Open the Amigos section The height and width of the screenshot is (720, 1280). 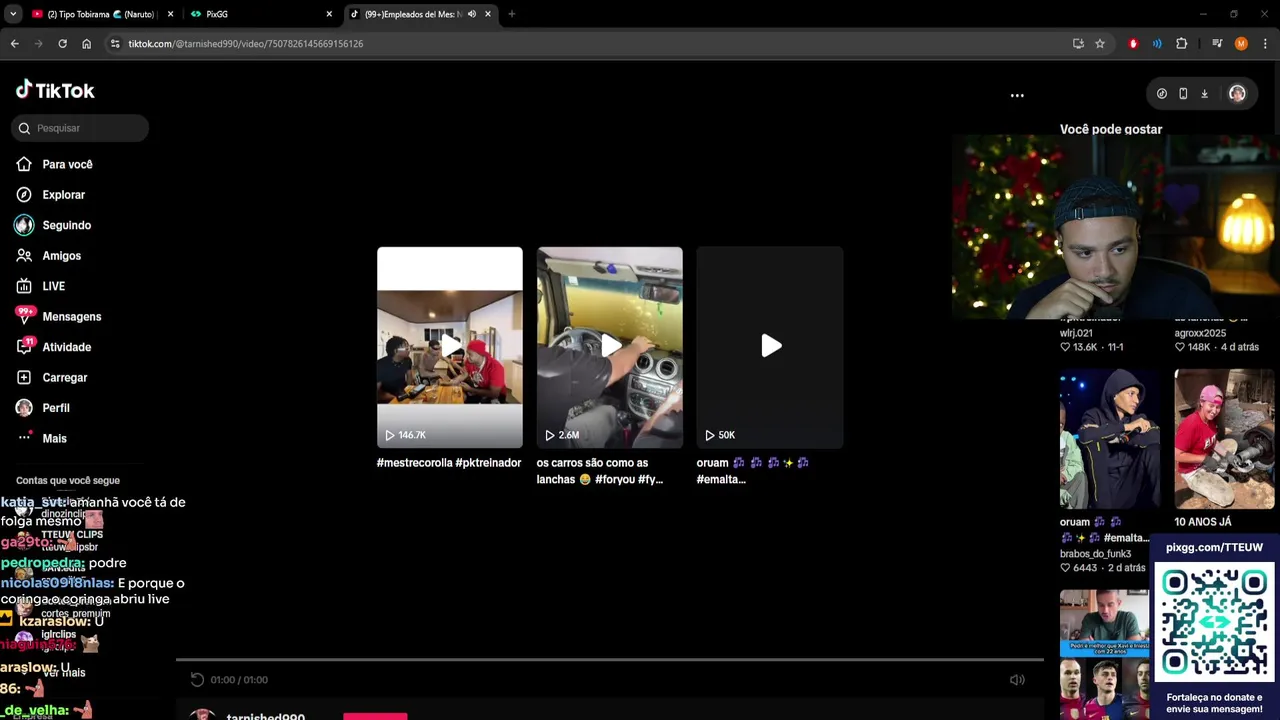[x=61, y=256]
